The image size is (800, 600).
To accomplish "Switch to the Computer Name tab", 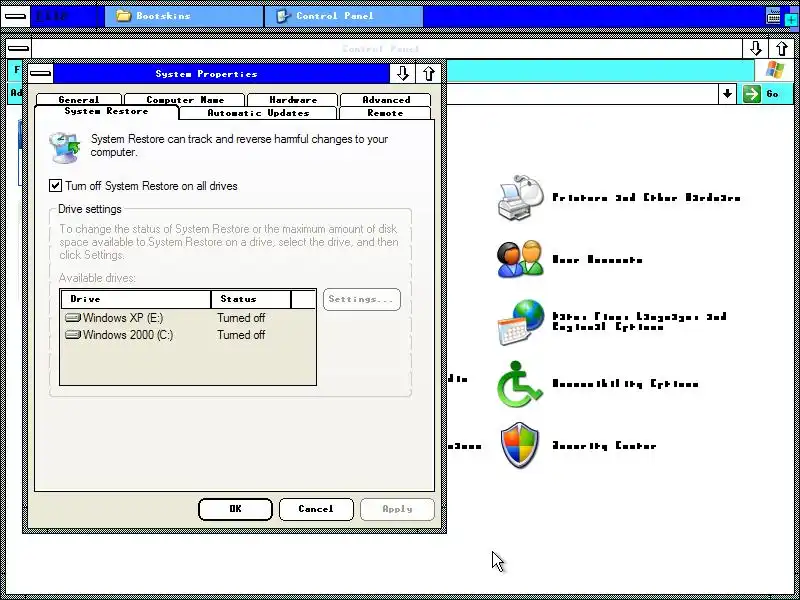I will click(185, 99).
